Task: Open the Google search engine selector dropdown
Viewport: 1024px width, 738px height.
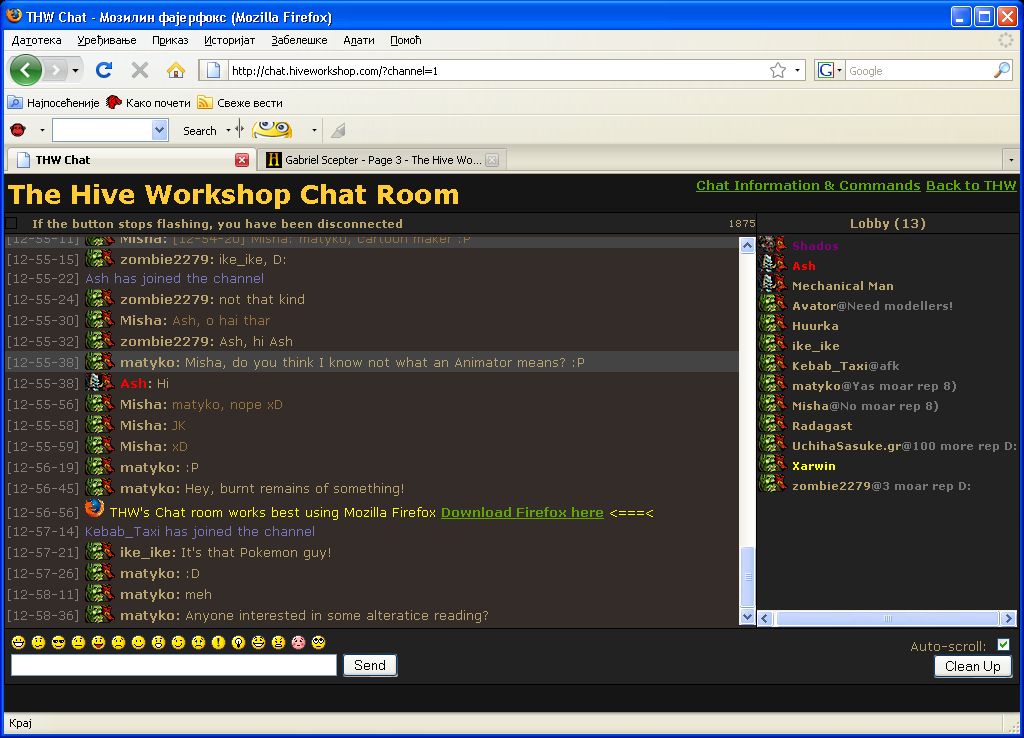Action: point(839,71)
